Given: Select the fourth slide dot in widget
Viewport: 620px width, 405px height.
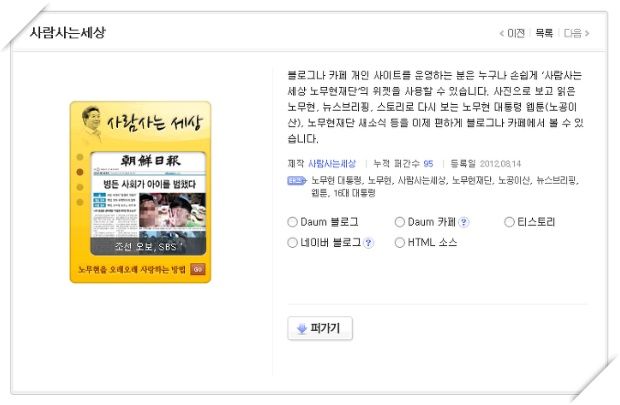Looking at the screenshot, I should [x=80, y=202].
